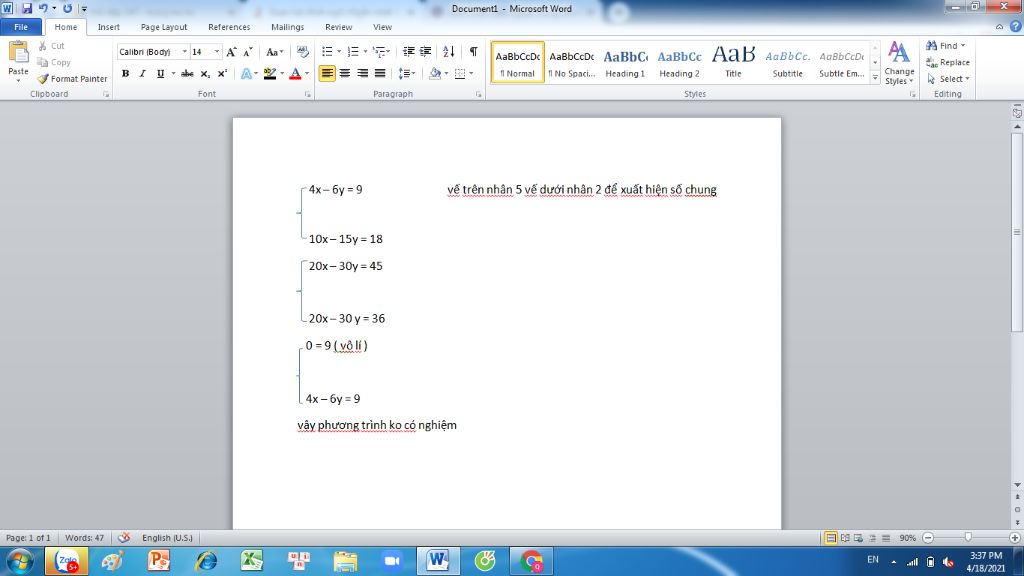This screenshot has height=576, width=1024.
Task: Justify the paragraph text
Action: pyautogui.click(x=380, y=73)
